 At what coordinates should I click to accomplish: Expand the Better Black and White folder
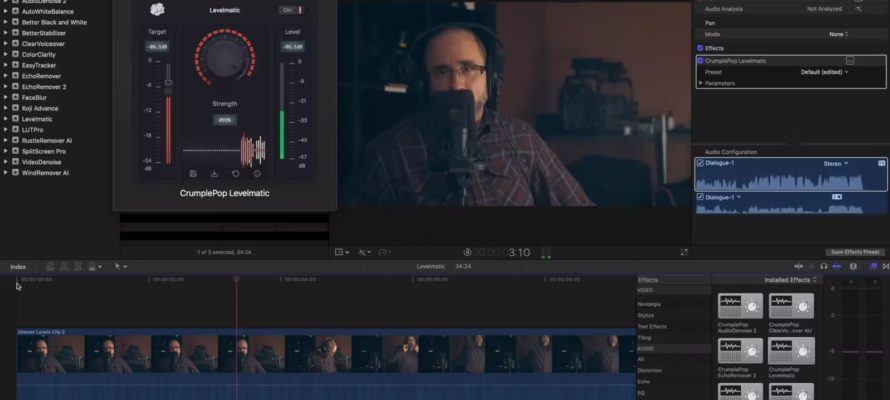point(6,22)
